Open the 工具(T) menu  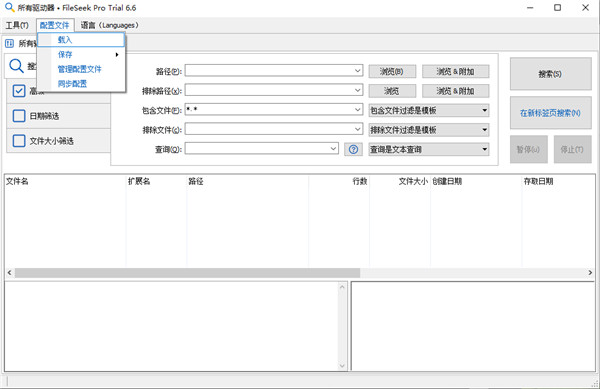click(17, 25)
